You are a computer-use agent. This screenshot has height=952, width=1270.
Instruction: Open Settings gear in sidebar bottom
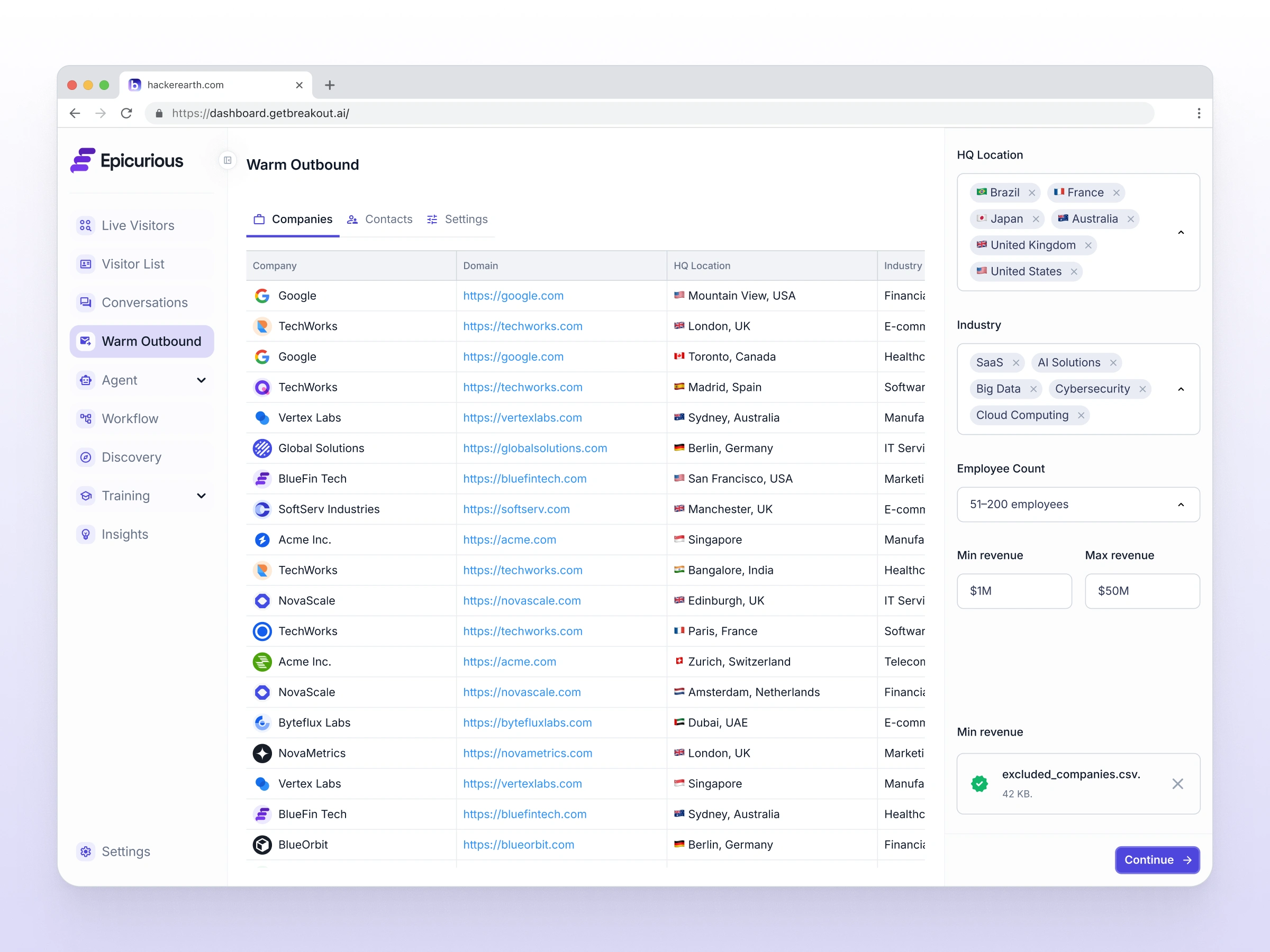tap(86, 852)
